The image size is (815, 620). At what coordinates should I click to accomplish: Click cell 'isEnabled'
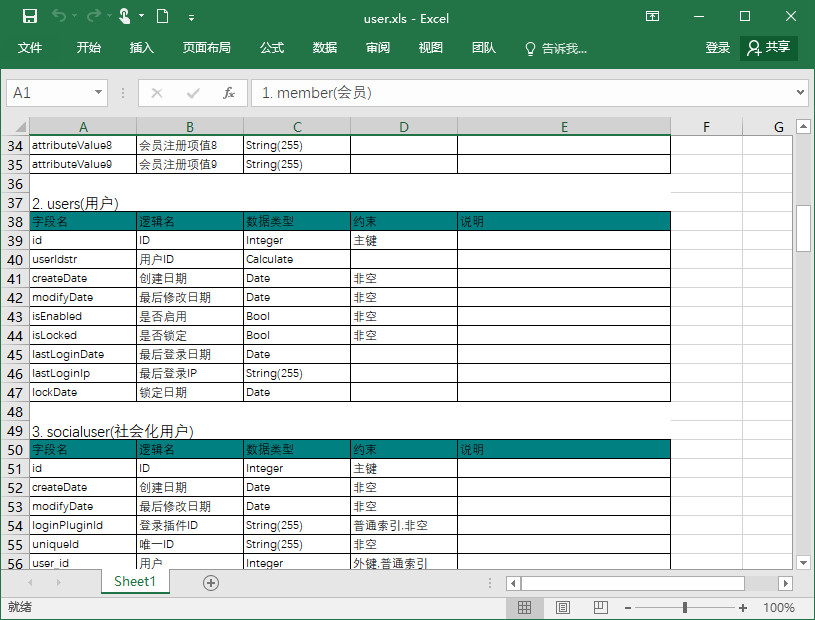(83, 316)
